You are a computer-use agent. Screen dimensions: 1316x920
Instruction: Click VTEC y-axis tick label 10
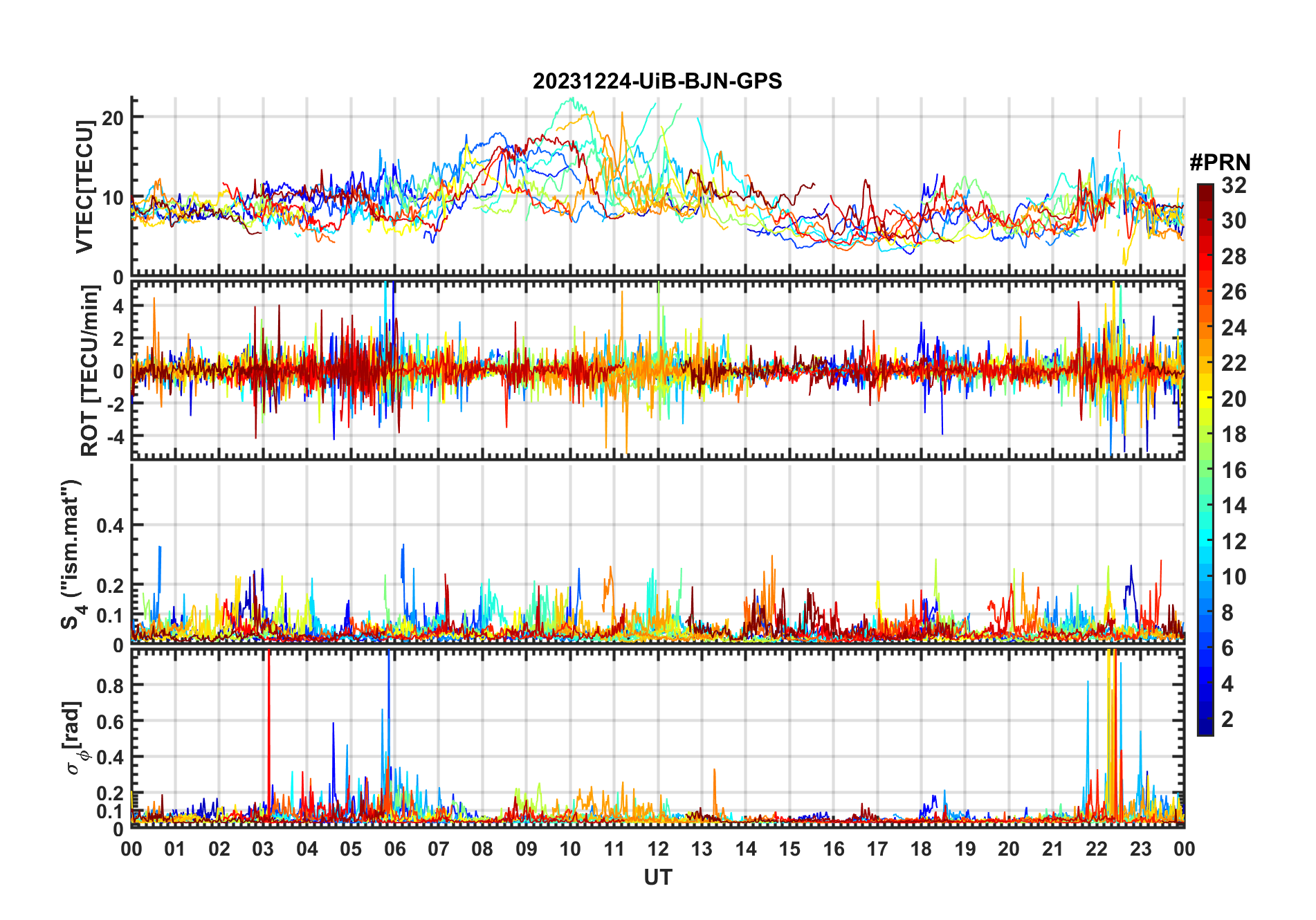point(113,199)
